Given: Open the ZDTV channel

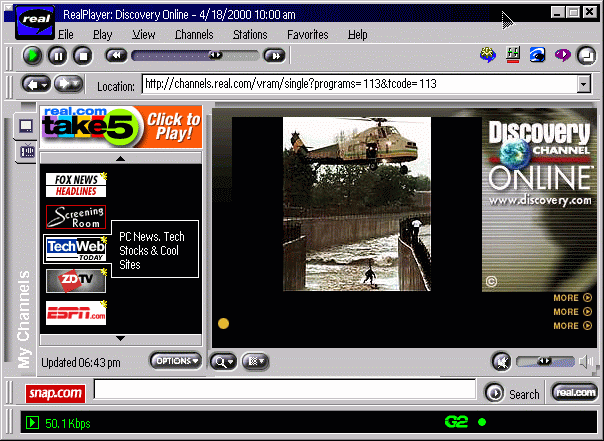Looking at the screenshot, I should click(x=76, y=281).
